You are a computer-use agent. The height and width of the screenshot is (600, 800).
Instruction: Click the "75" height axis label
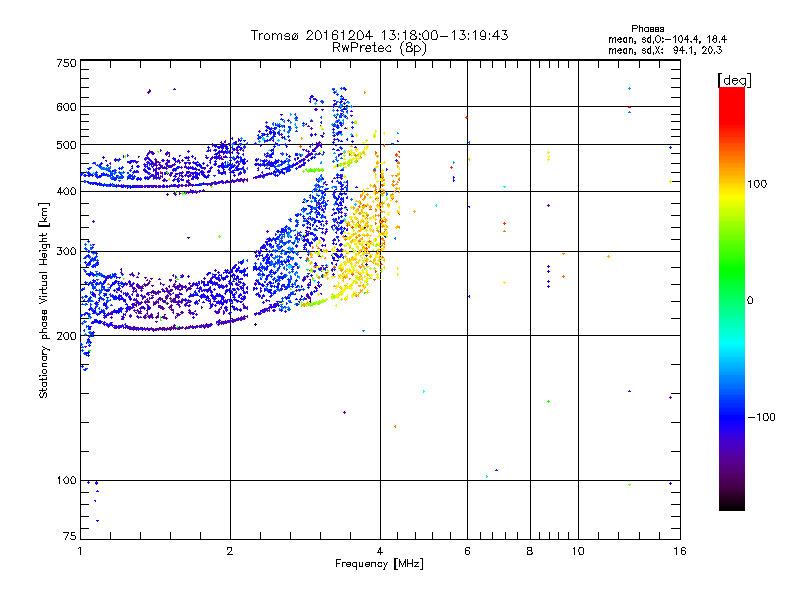coord(70,536)
